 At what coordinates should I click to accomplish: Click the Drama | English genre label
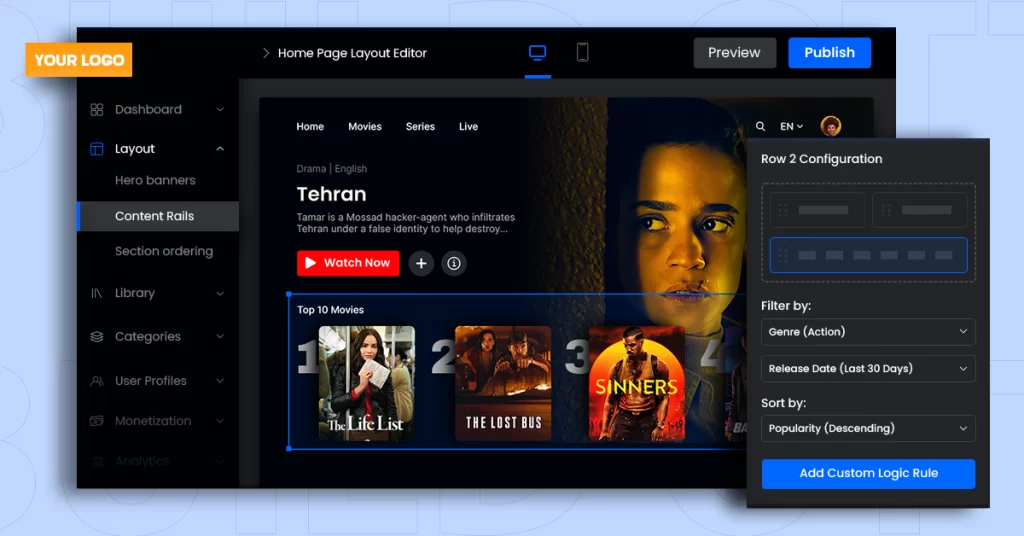click(332, 169)
